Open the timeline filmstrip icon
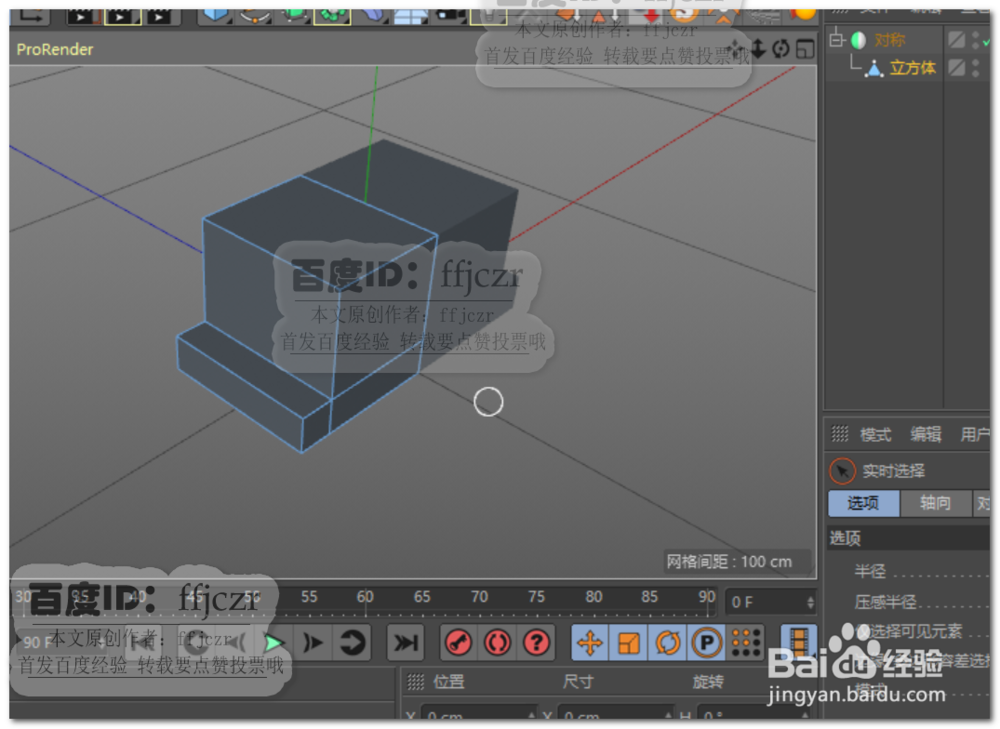This screenshot has height=729, width=1000. pos(799,642)
